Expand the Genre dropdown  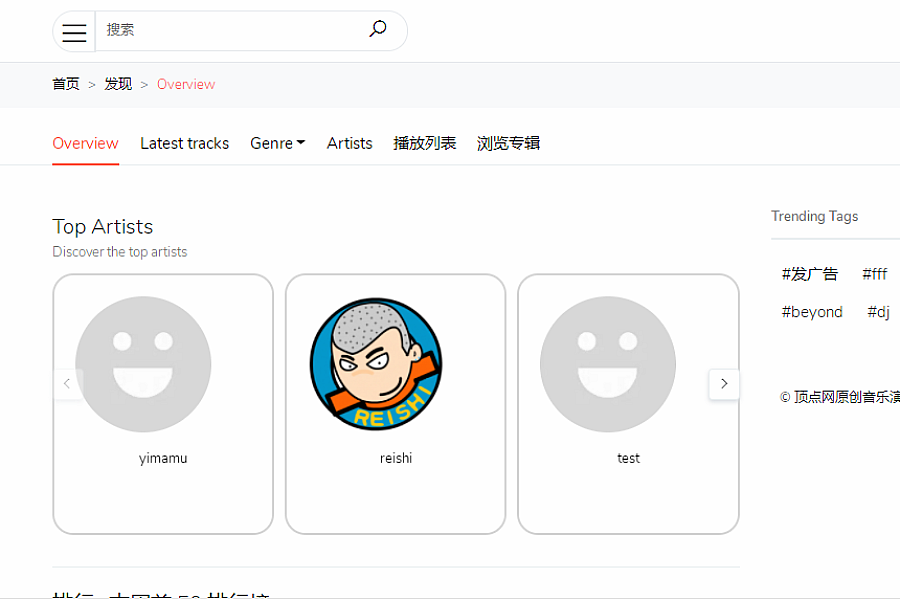tap(277, 143)
